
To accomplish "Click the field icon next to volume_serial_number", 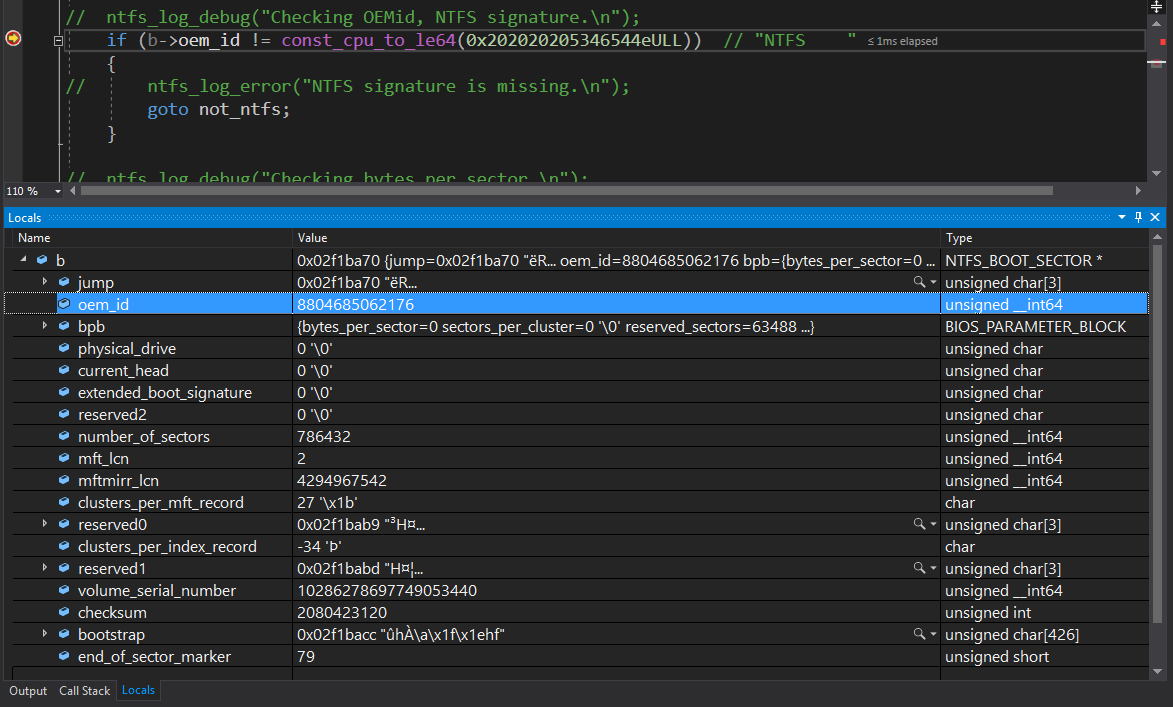I will click(x=64, y=590).
